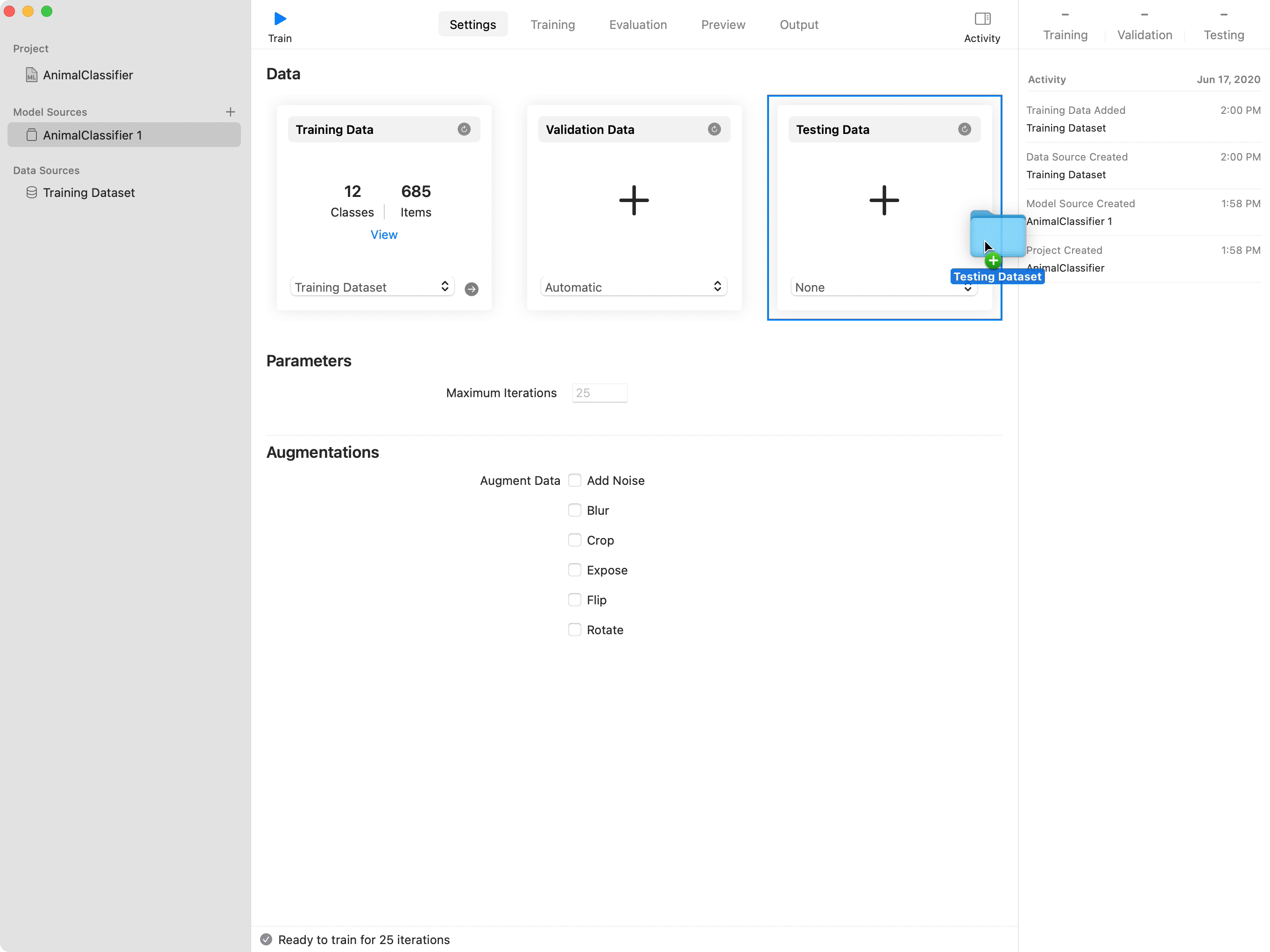Expand the Testing Data dataset dropdown
This screenshot has width=1270, height=952.
click(x=884, y=287)
